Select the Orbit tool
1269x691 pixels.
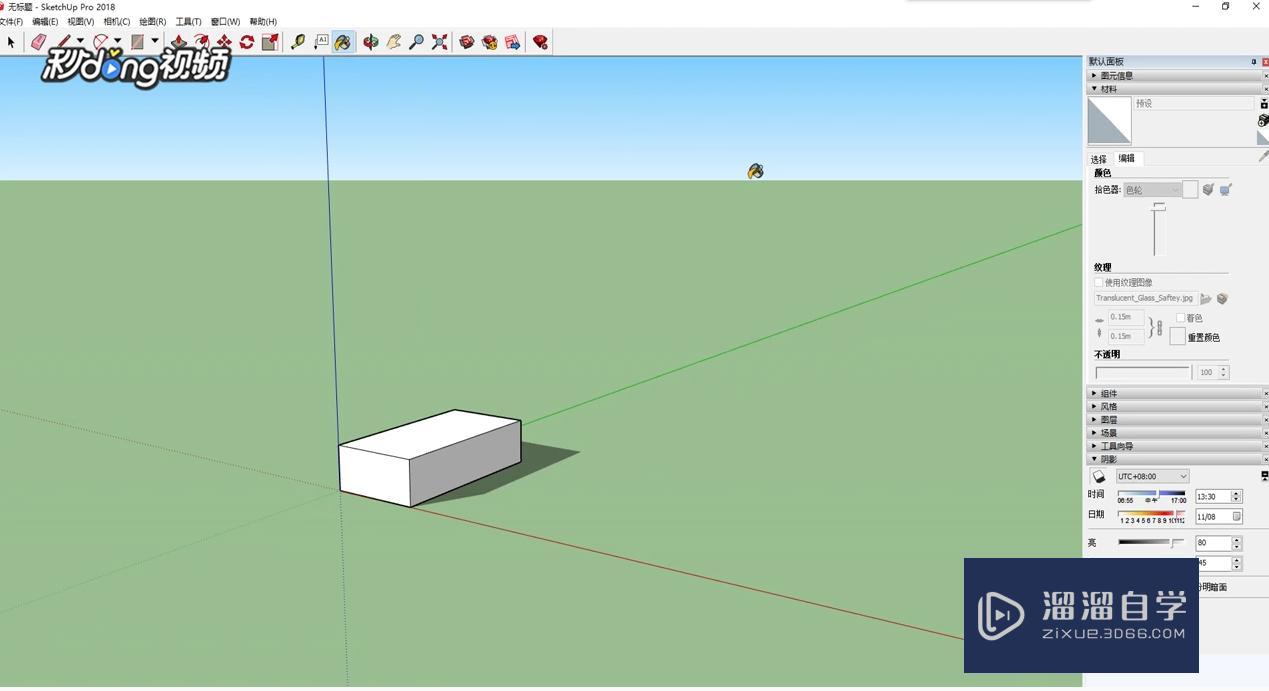click(x=370, y=42)
